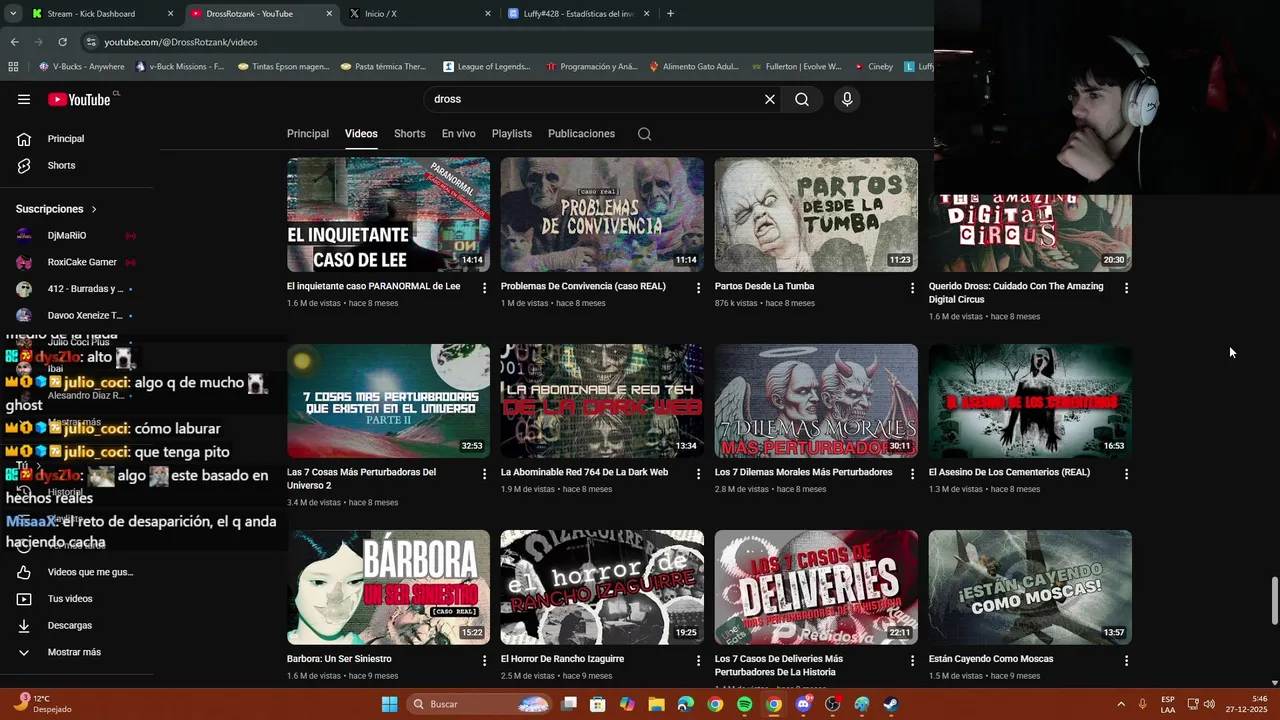Play the 'Bárbora Un Ser Siniestro' thumbnail

pos(388,587)
